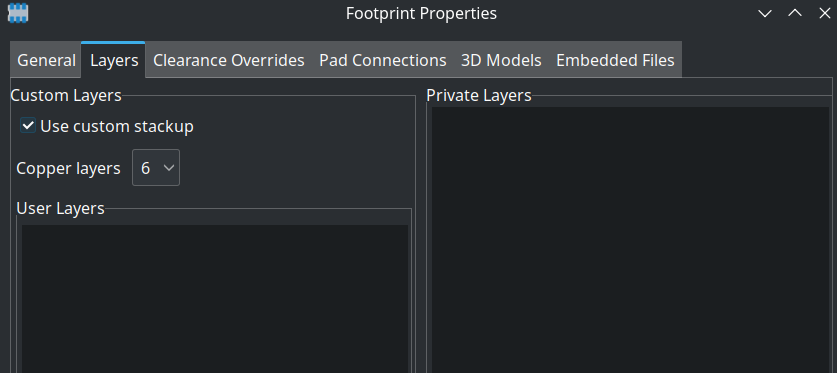This screenshot has height=373, width=837.
Task: Switch to the General tab
Action: pyautogui.click(x=46, y=60)
